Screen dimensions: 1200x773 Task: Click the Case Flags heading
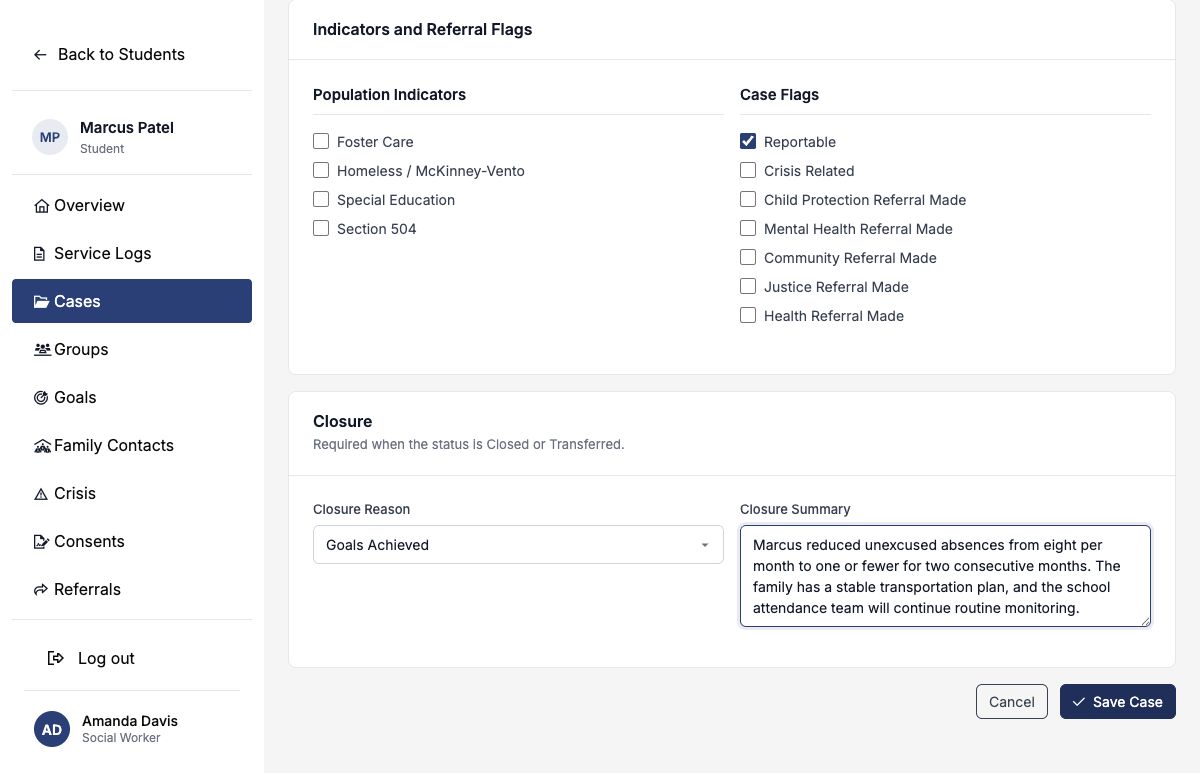coord(779,95)
